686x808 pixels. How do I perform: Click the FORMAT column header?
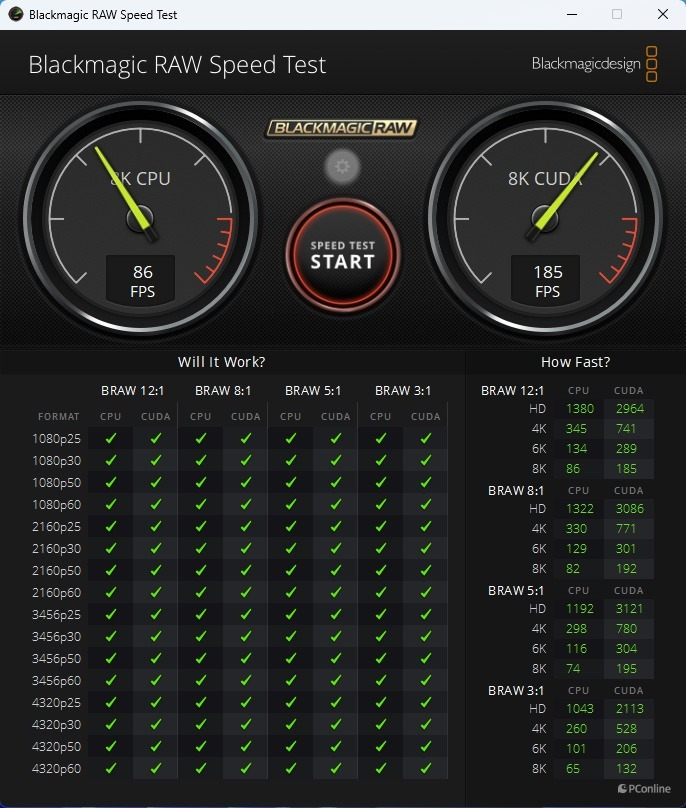coord(59,416)
